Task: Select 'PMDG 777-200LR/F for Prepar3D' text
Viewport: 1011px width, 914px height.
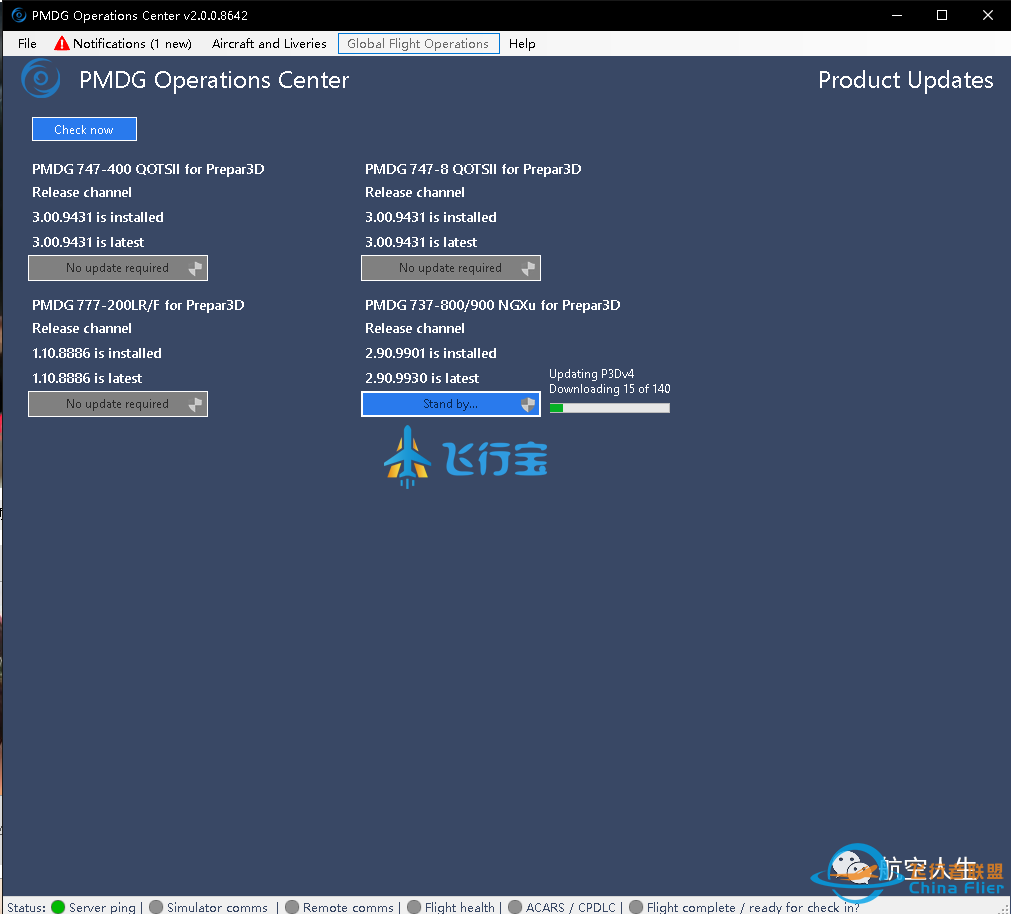Action: pyautogui.click(x=138, y=306)
